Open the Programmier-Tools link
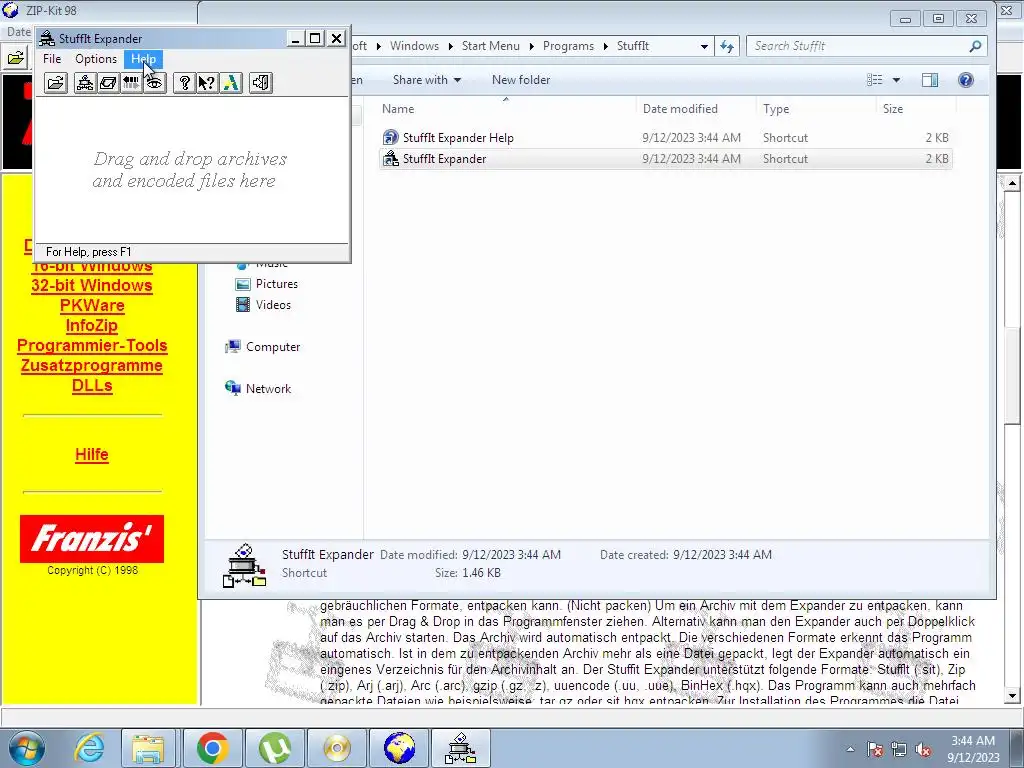The image size is (1024, 768). coord(92,345)
